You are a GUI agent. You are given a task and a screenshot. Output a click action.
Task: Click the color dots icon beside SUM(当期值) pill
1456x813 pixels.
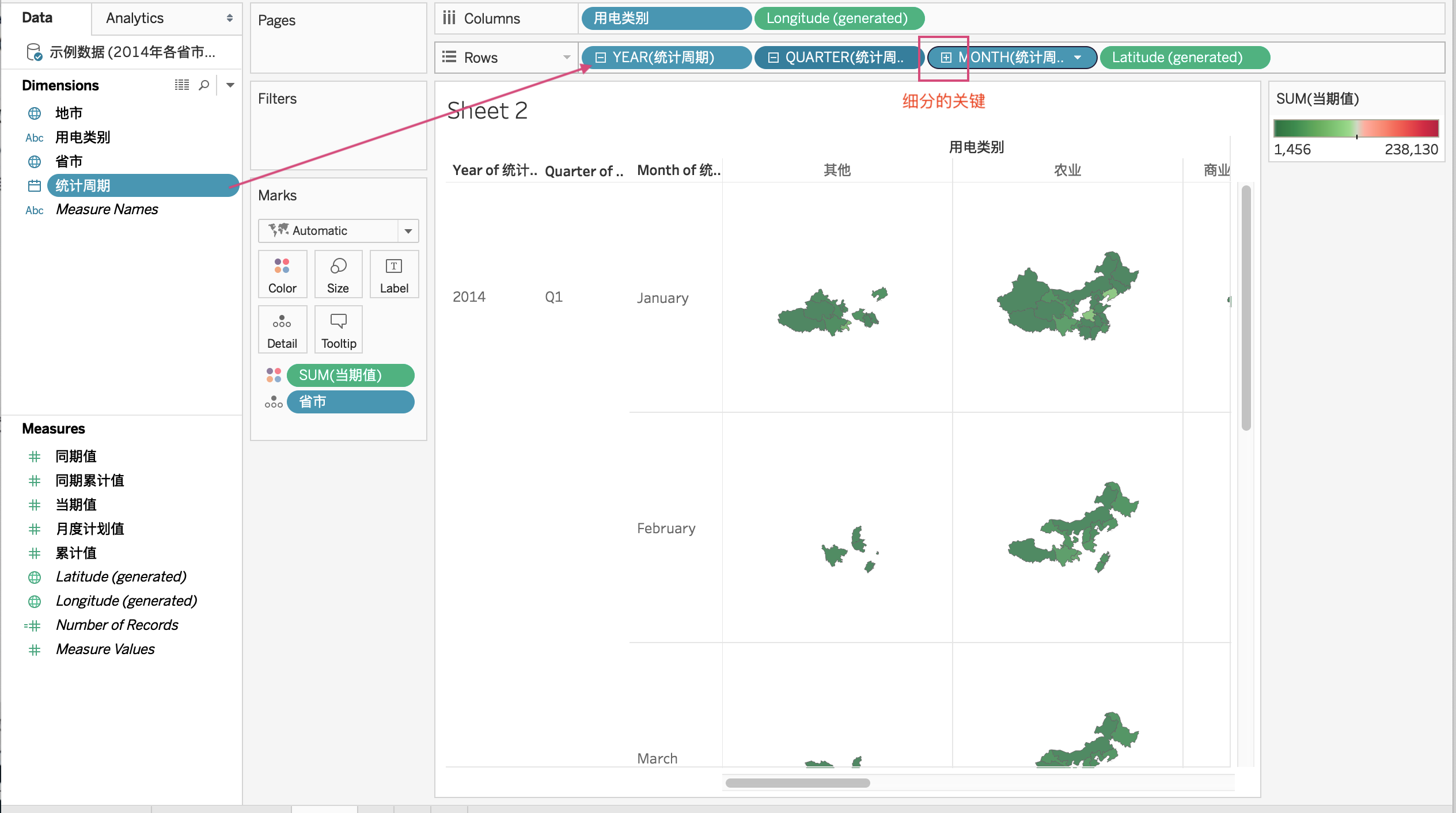click(x=274, y=375)
